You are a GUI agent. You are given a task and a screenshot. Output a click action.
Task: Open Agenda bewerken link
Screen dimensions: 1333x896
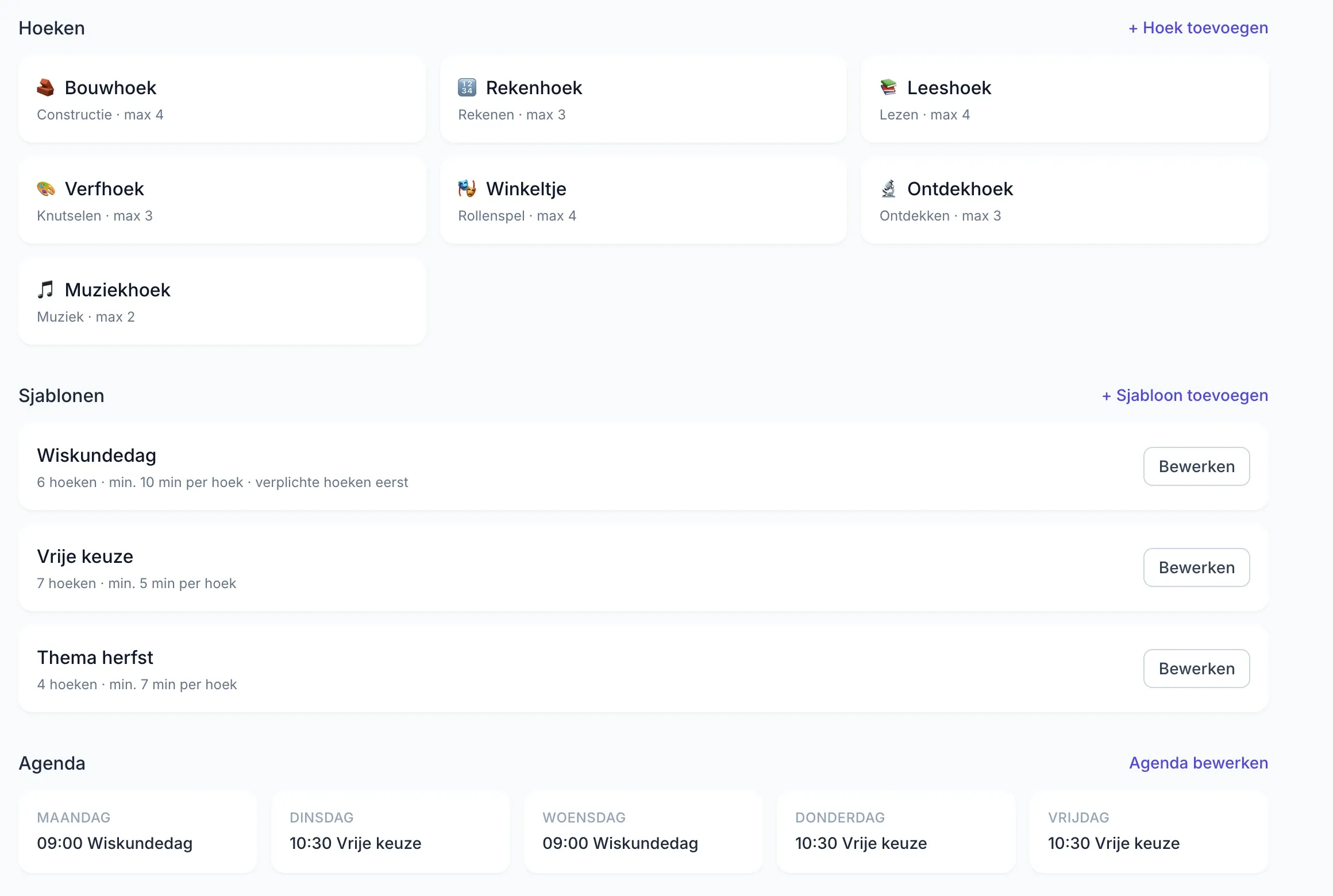coord(1199,763)
